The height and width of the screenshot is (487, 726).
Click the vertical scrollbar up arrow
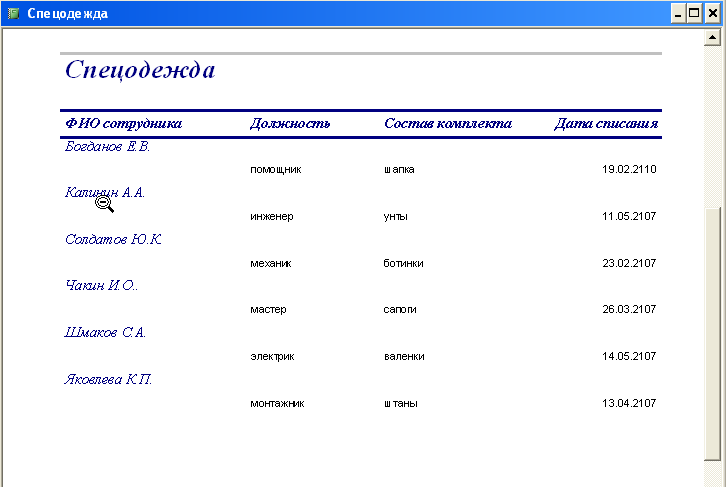tap(713, 38)
